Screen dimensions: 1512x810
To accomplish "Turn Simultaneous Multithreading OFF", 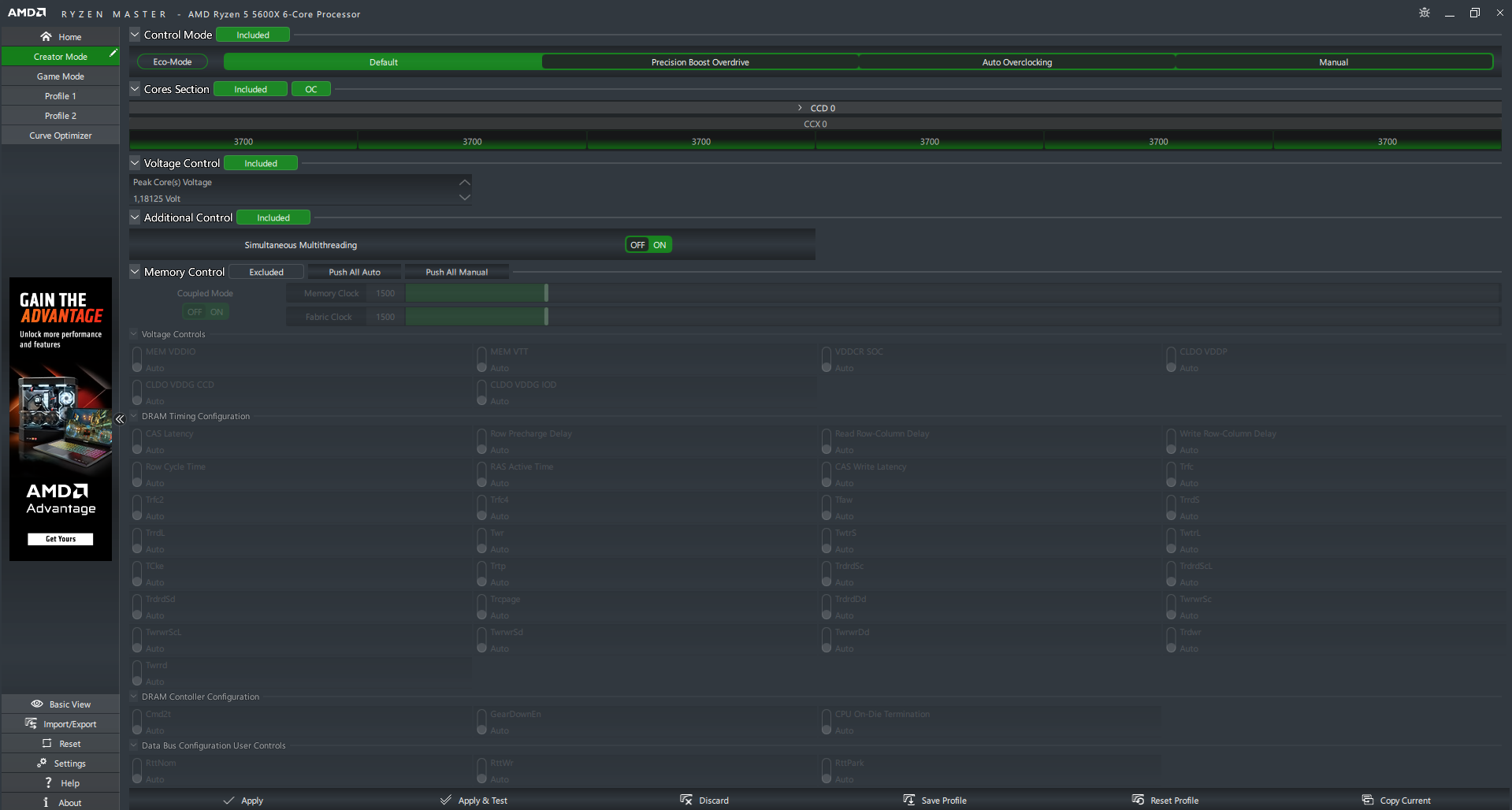I will tap(637, 245).
